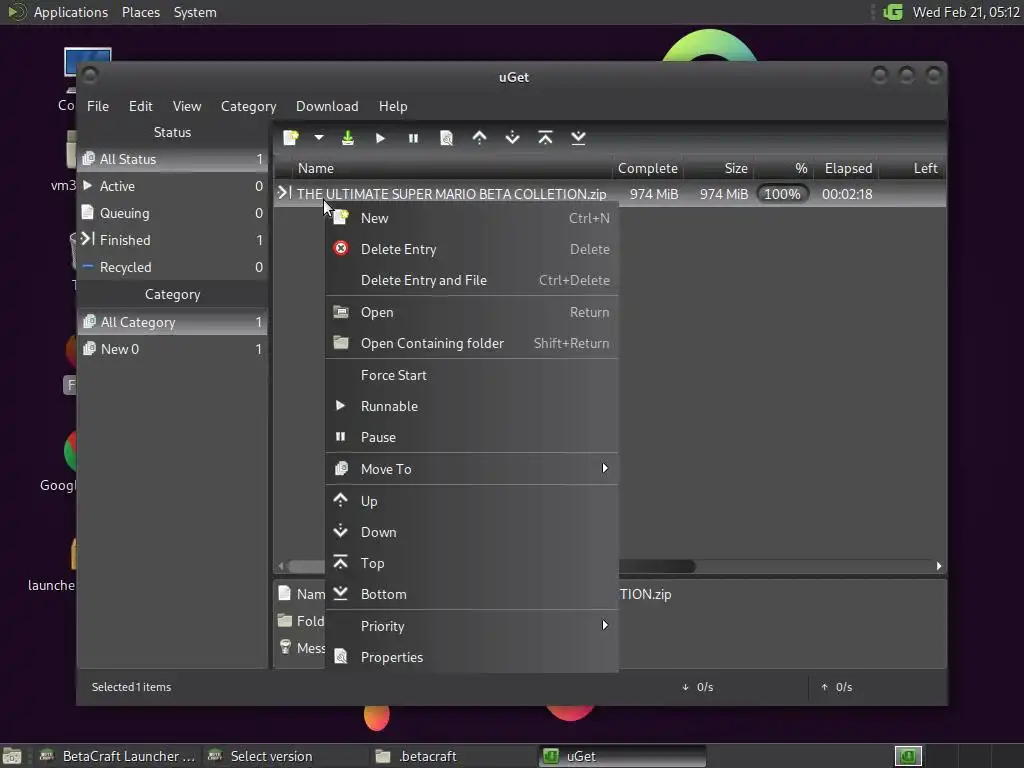Choose Up in the context menu

coord(472,501)
